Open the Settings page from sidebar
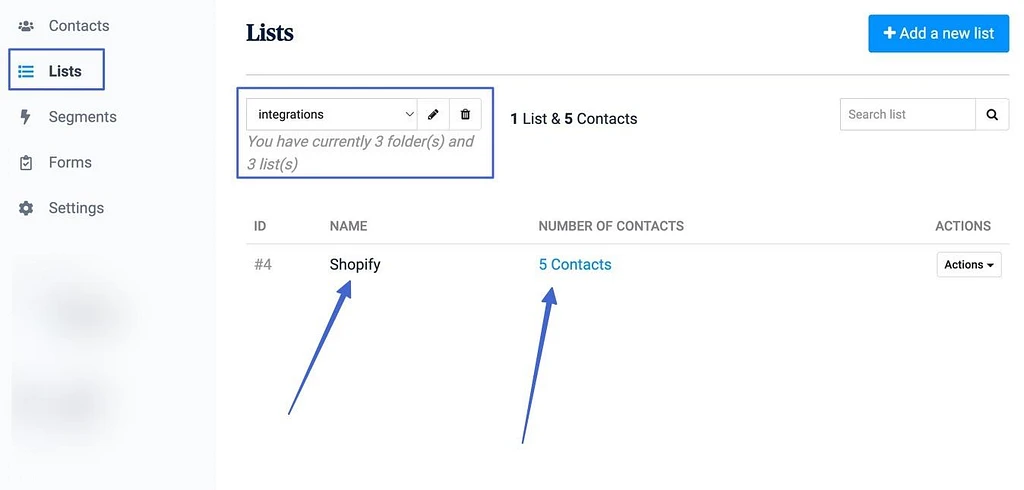This screenshot has height=490, width=1024. 76,208
